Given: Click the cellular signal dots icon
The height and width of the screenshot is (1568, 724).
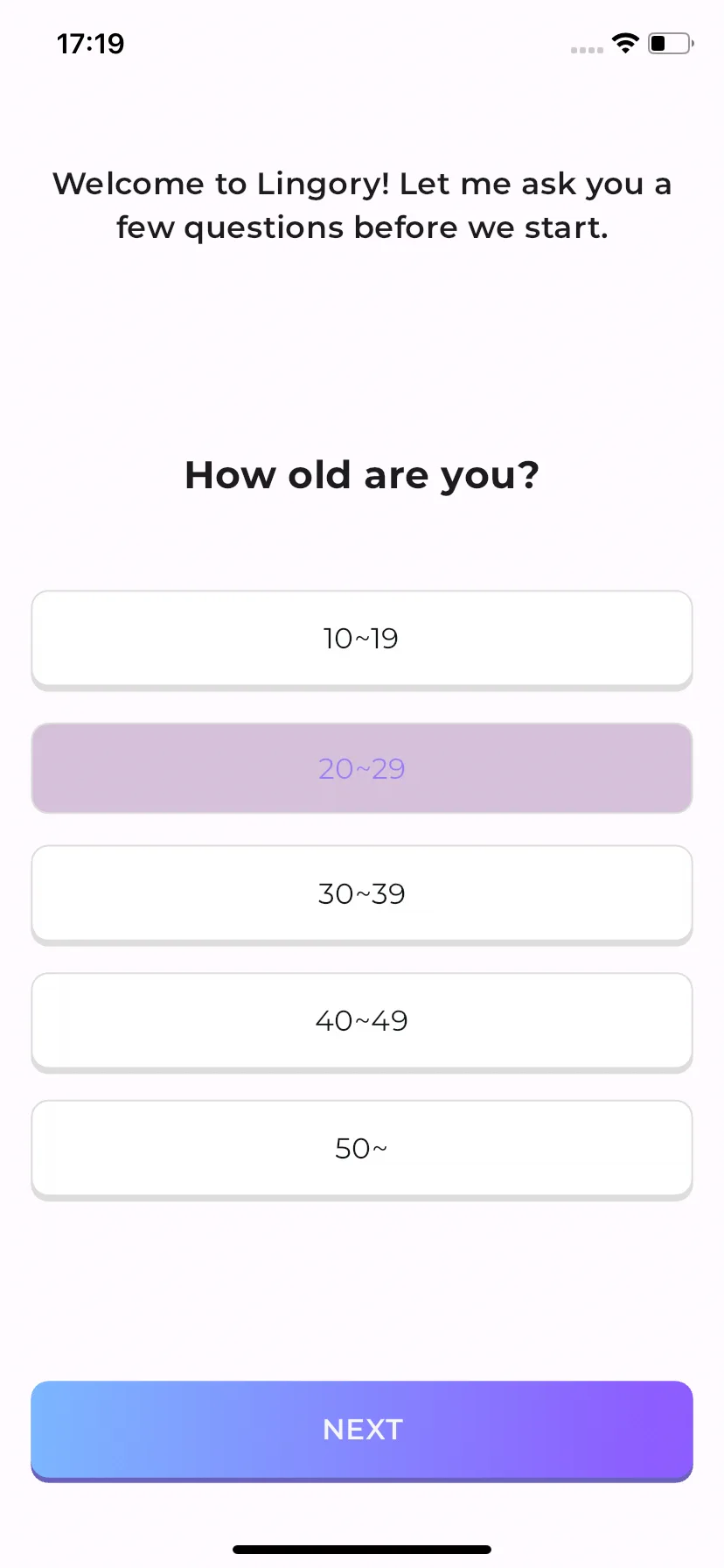Looking at the screenshot, I should pos(587,50).
